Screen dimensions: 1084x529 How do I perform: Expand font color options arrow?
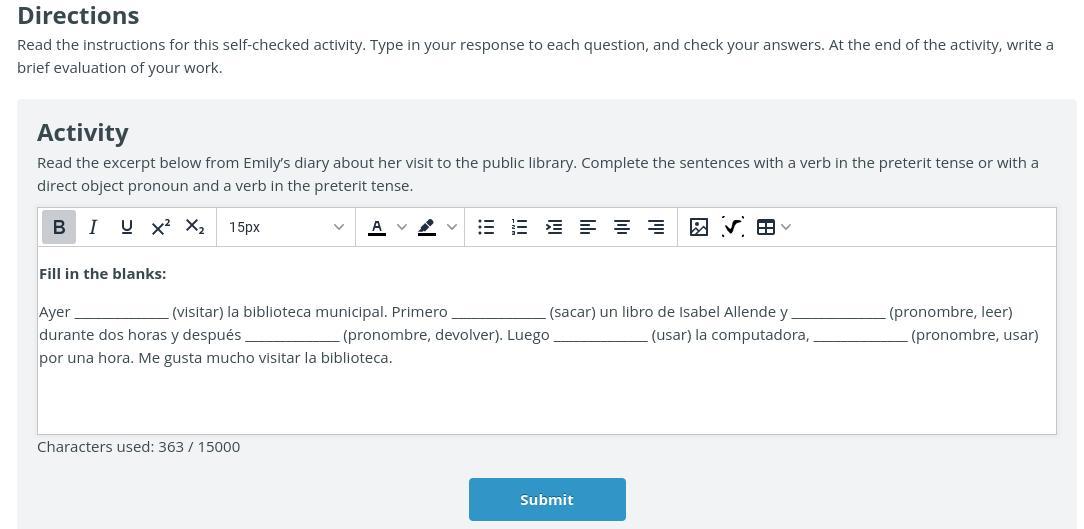[402, 227]
